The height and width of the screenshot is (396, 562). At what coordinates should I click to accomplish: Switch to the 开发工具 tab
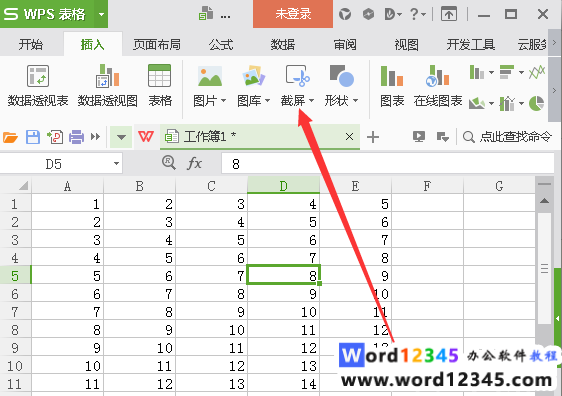click(x=471, y=45)
